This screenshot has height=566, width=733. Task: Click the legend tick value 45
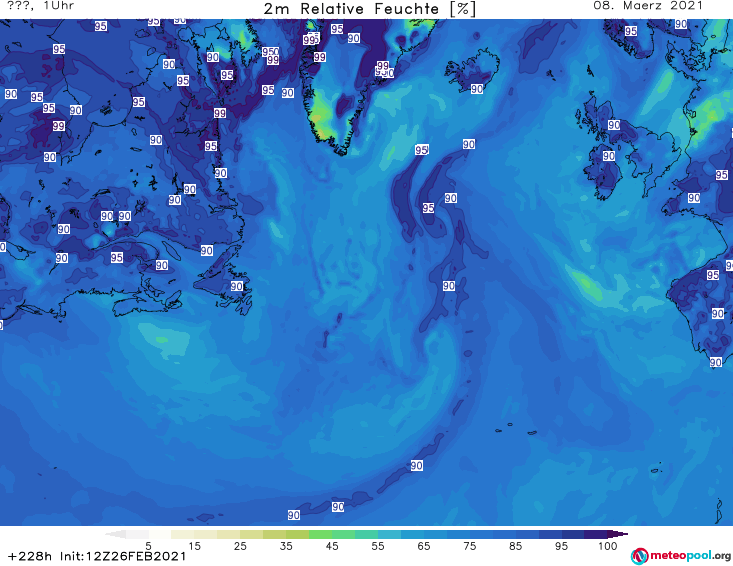point(332,546)
